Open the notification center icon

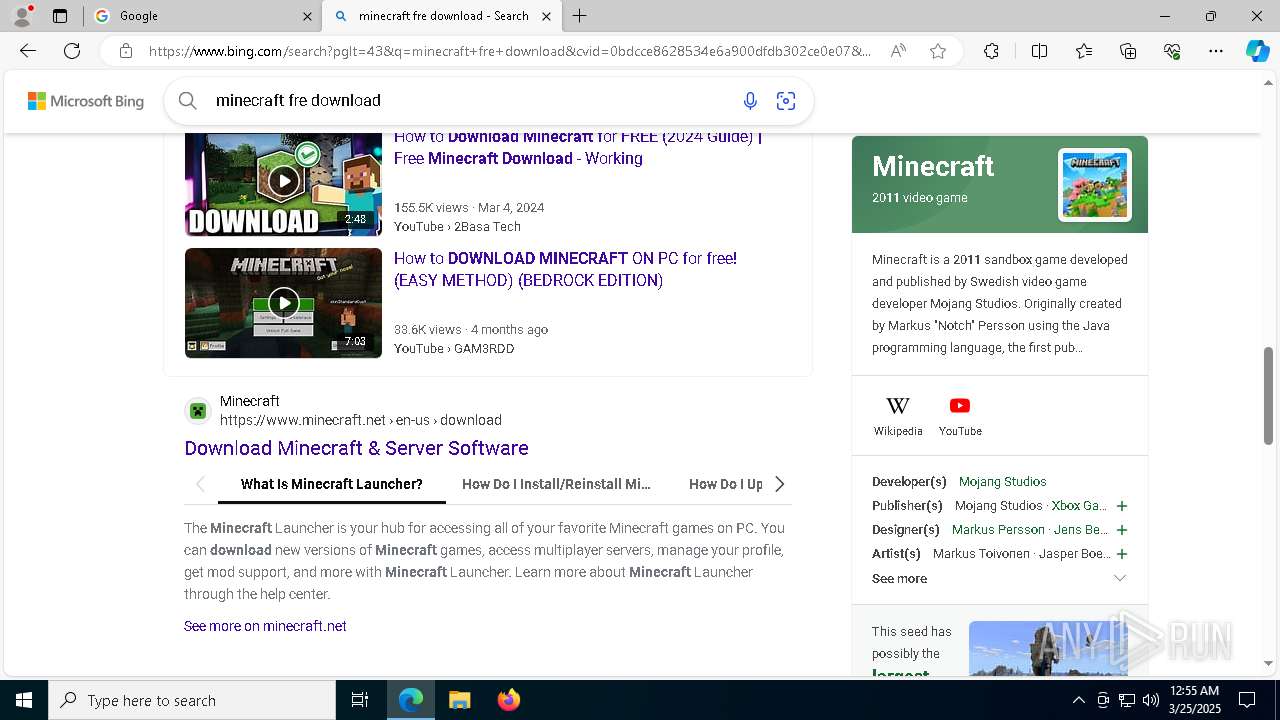tap(1247, 700)
